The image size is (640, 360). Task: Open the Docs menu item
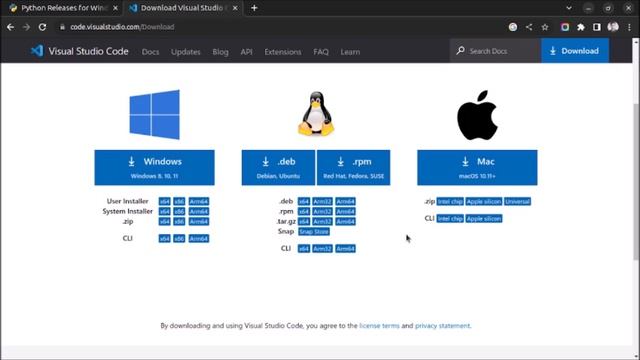click(x=150, y=52)
